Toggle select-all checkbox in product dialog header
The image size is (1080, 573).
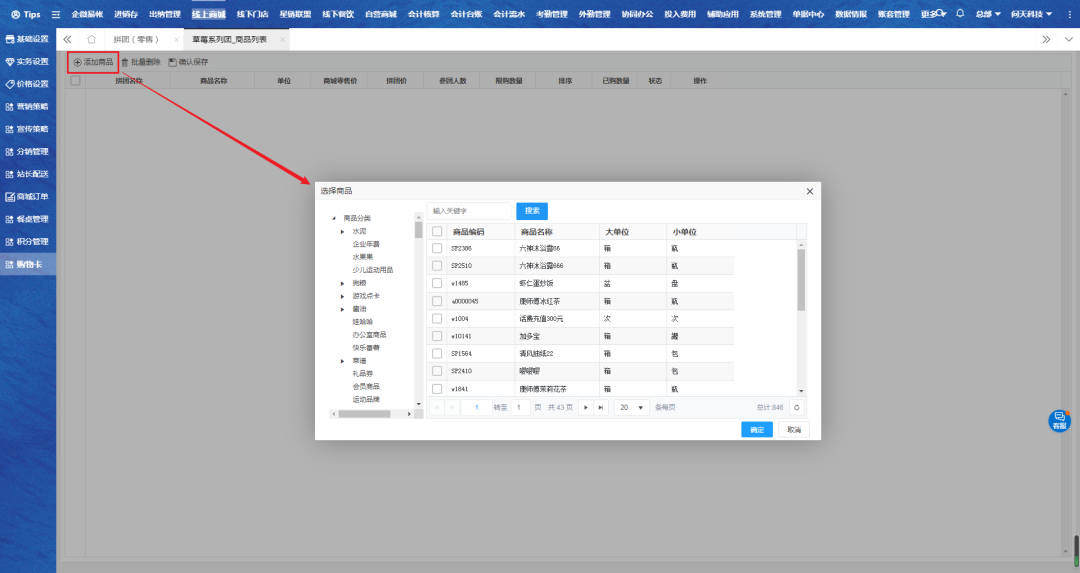[437, 231]
